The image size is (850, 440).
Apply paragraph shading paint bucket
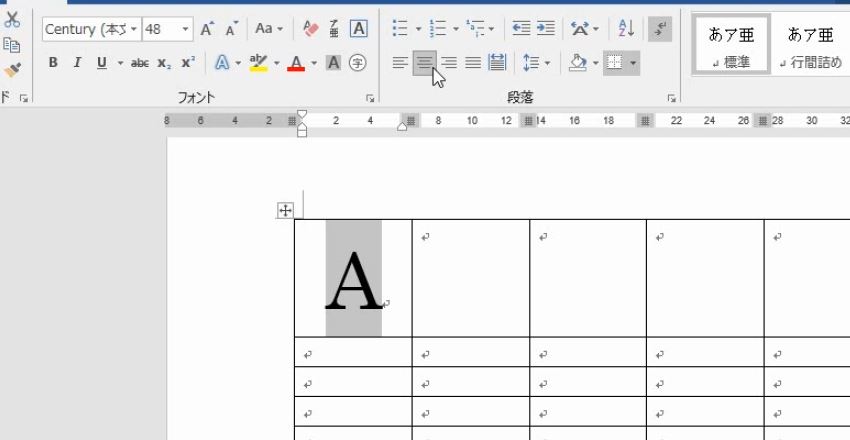coord(578,63)
